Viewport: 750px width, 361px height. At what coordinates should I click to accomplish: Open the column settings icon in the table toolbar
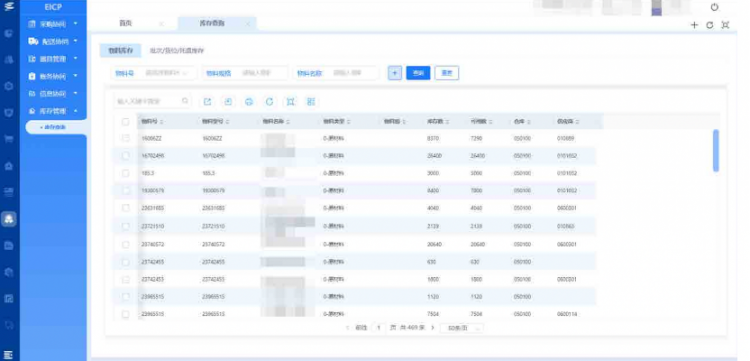311,101
